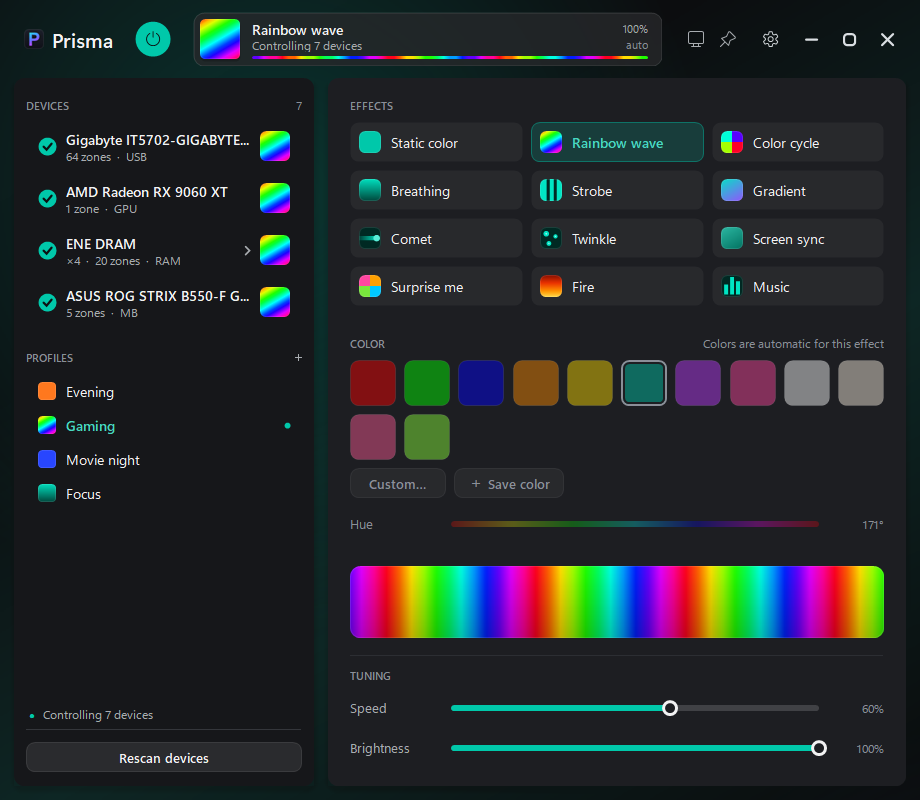
Task: Uncheck the ASUS ROG STRIX B550-F checkbox
Action: (x=47, y=303)
